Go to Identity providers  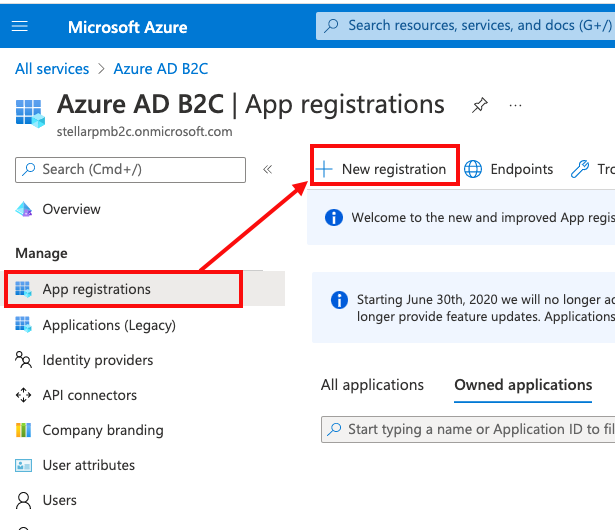point(97,360)
